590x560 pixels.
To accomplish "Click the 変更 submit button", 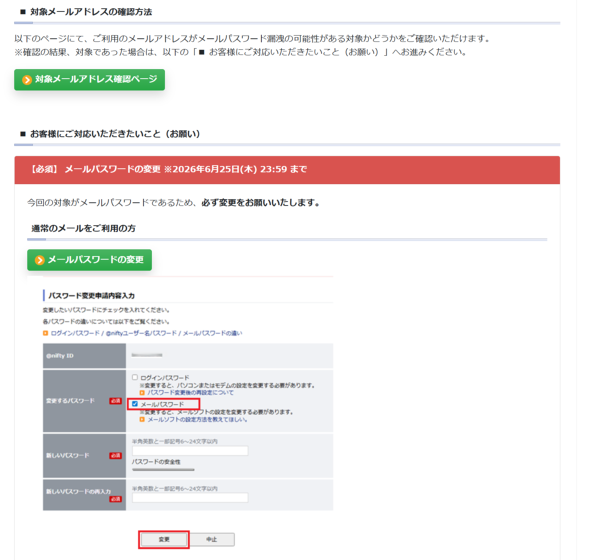I will pyautogui.click(x=164, y=539).
